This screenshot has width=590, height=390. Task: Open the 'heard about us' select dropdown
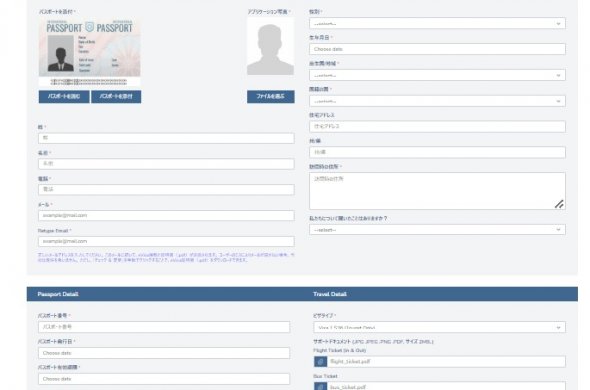click(x=437, y=230)
